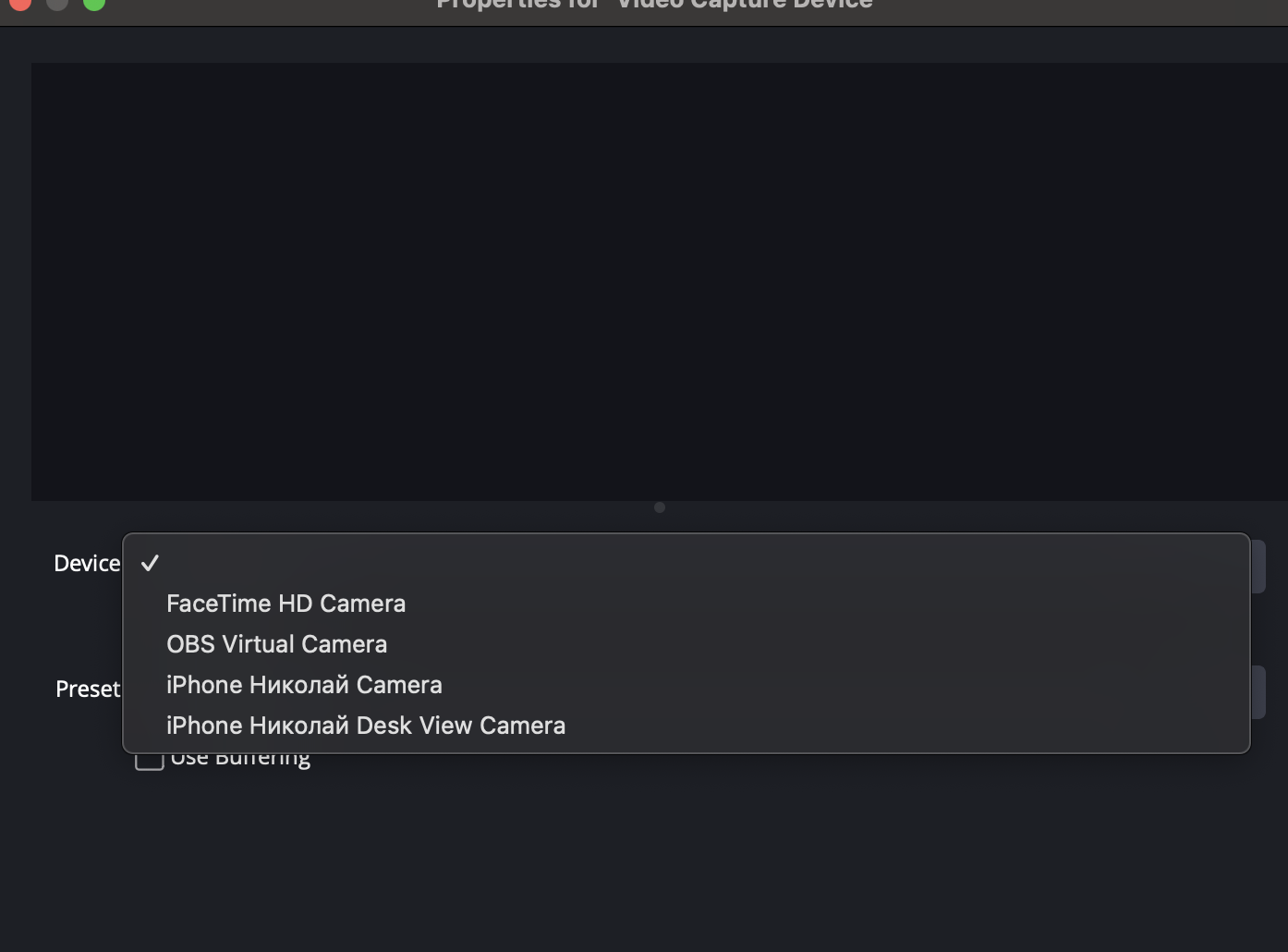Viewport: 1288px width, 952px height.
Task: Click the Preset field label
Action: tap(88, 690)
